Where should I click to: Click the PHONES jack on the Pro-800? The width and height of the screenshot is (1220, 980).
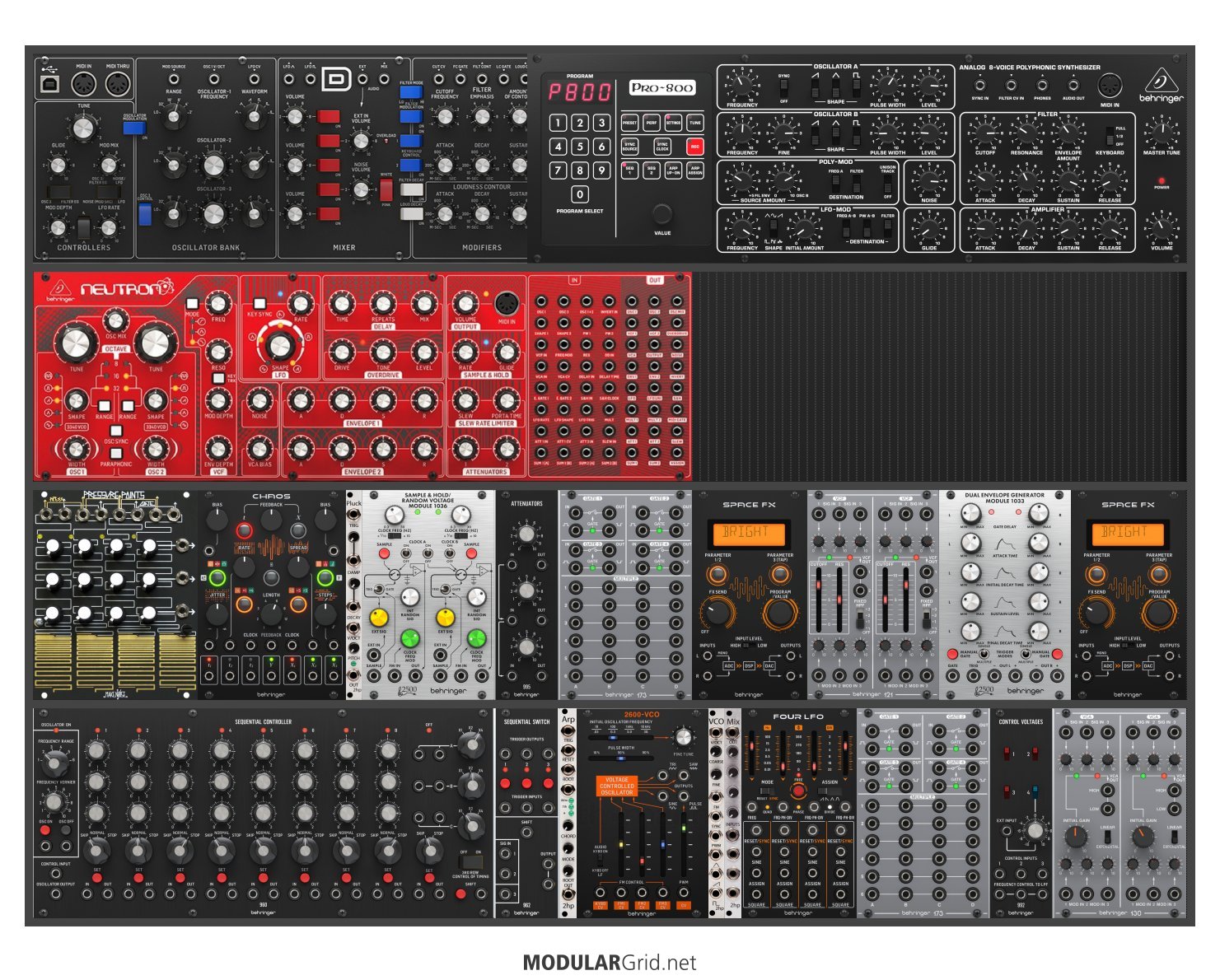[x=1042, y=85]
